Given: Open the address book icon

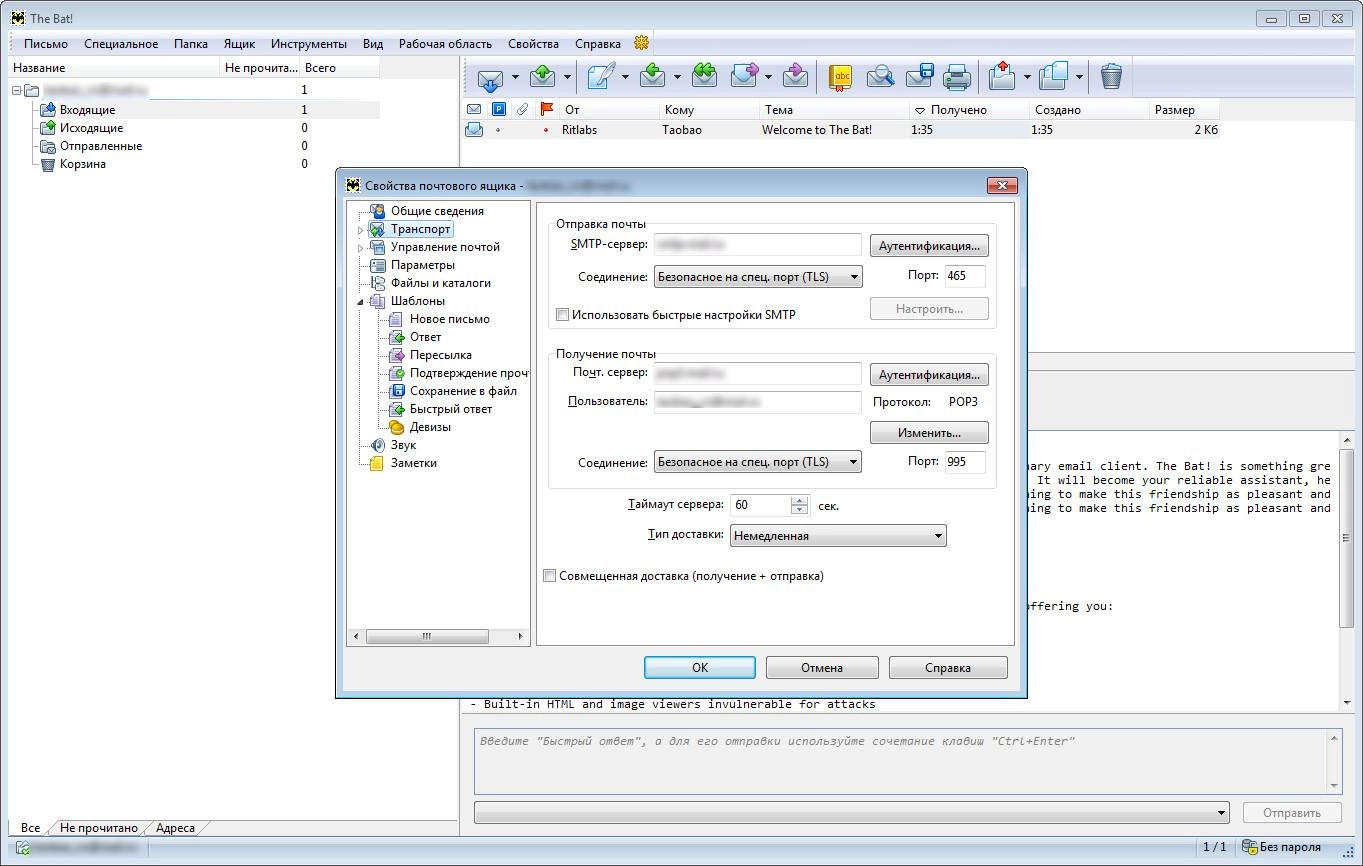Looking at the screenshot, I should coord(841,76).
